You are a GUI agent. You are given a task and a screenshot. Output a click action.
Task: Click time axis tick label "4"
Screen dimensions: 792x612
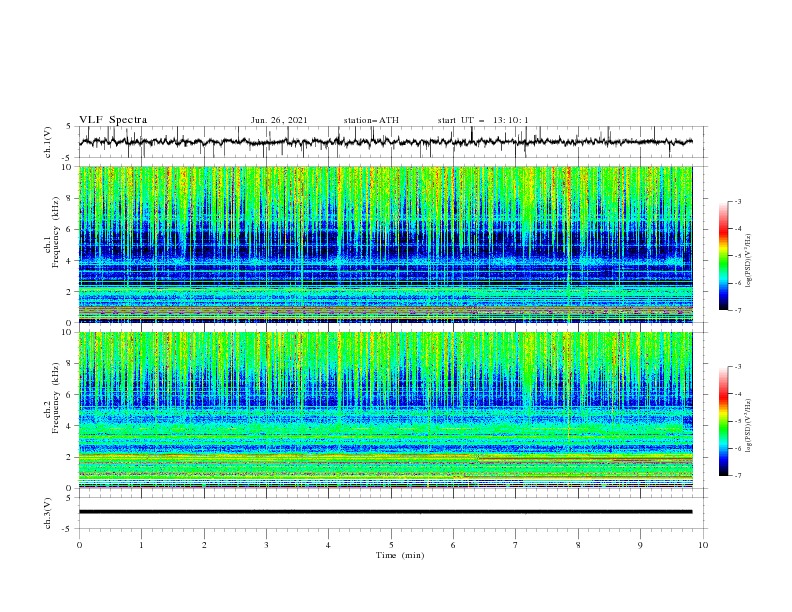click(x=329, y=545)
